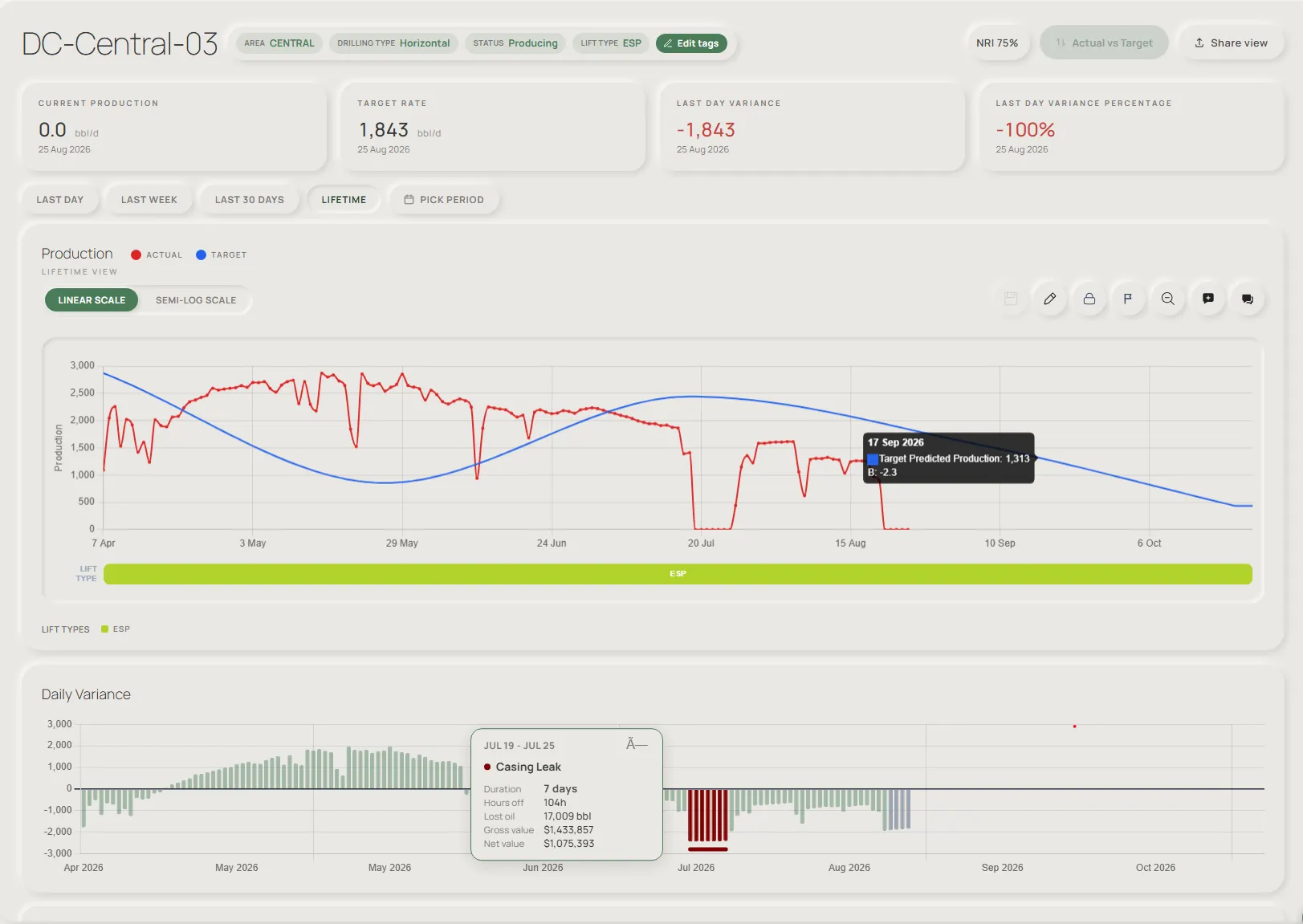The height and width of the screenshot is (924, 1303).
Task: Click the NRI 75% chip
Action: 997,43
